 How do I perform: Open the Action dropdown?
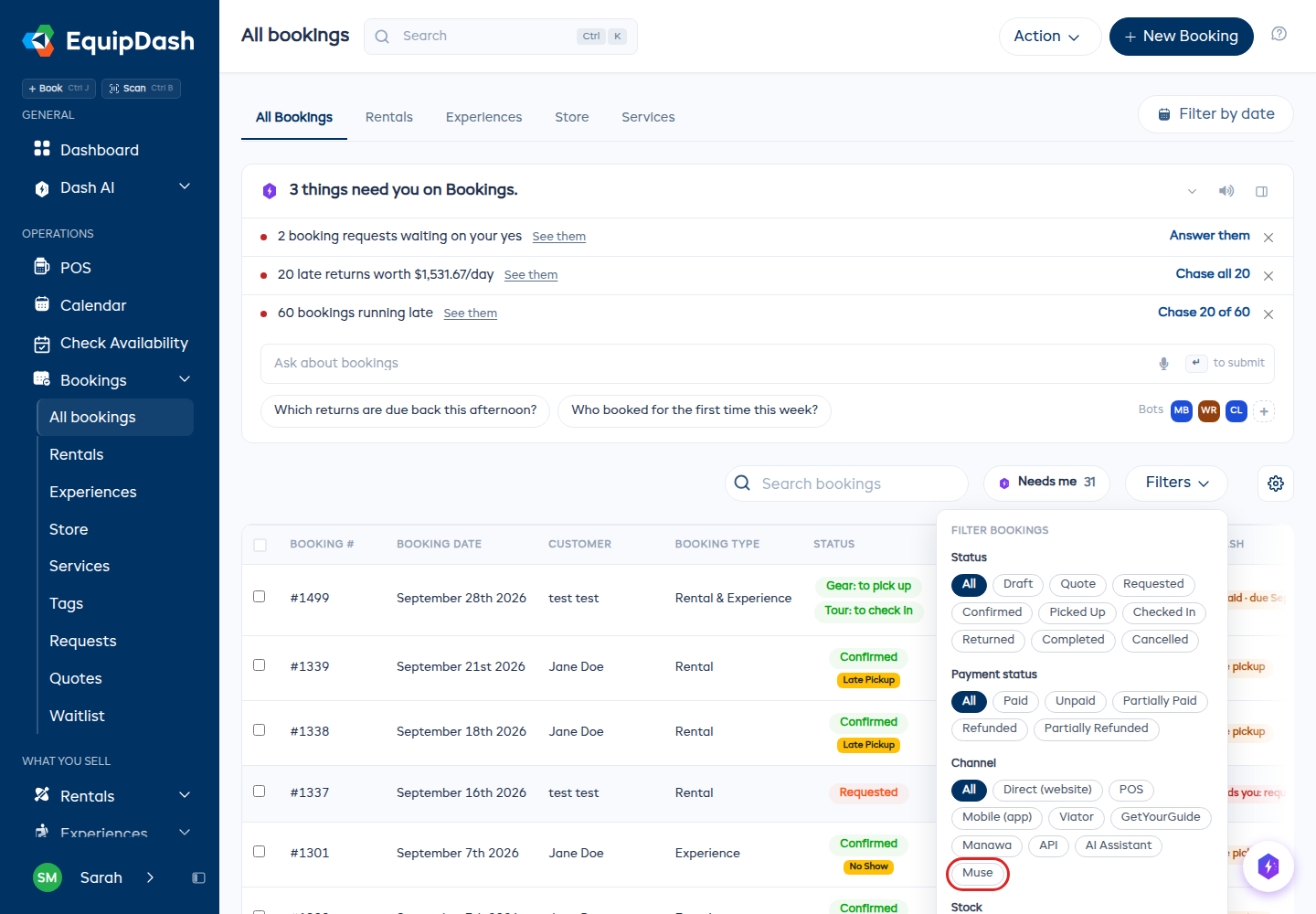(x=1049, y=37)
